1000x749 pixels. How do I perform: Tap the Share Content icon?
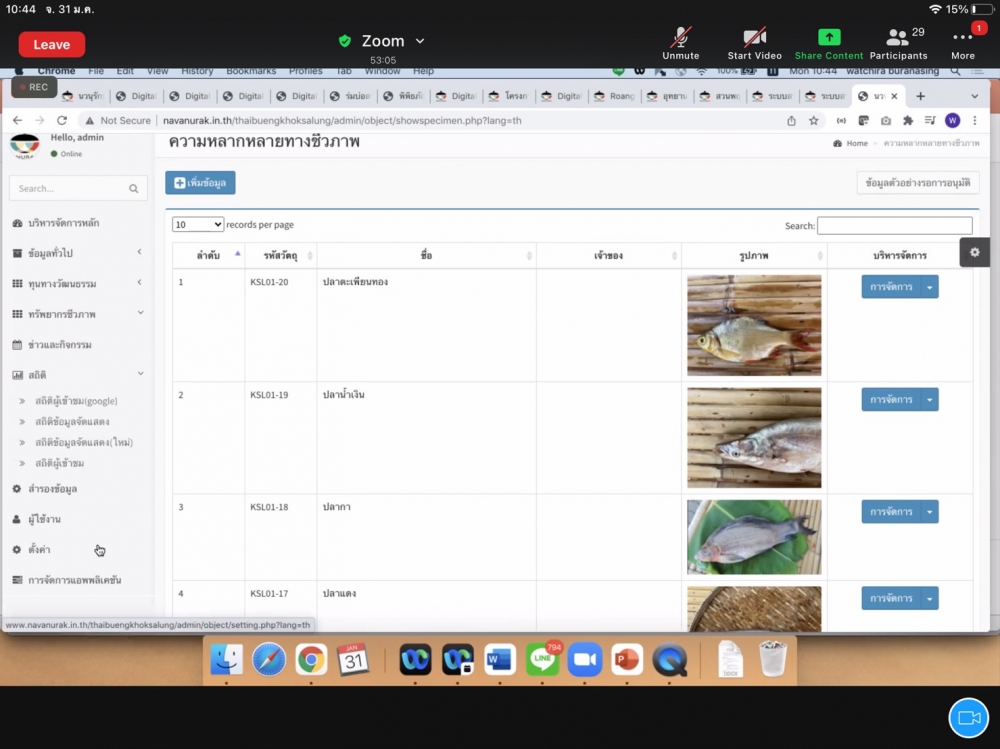[x=829, y=42]
